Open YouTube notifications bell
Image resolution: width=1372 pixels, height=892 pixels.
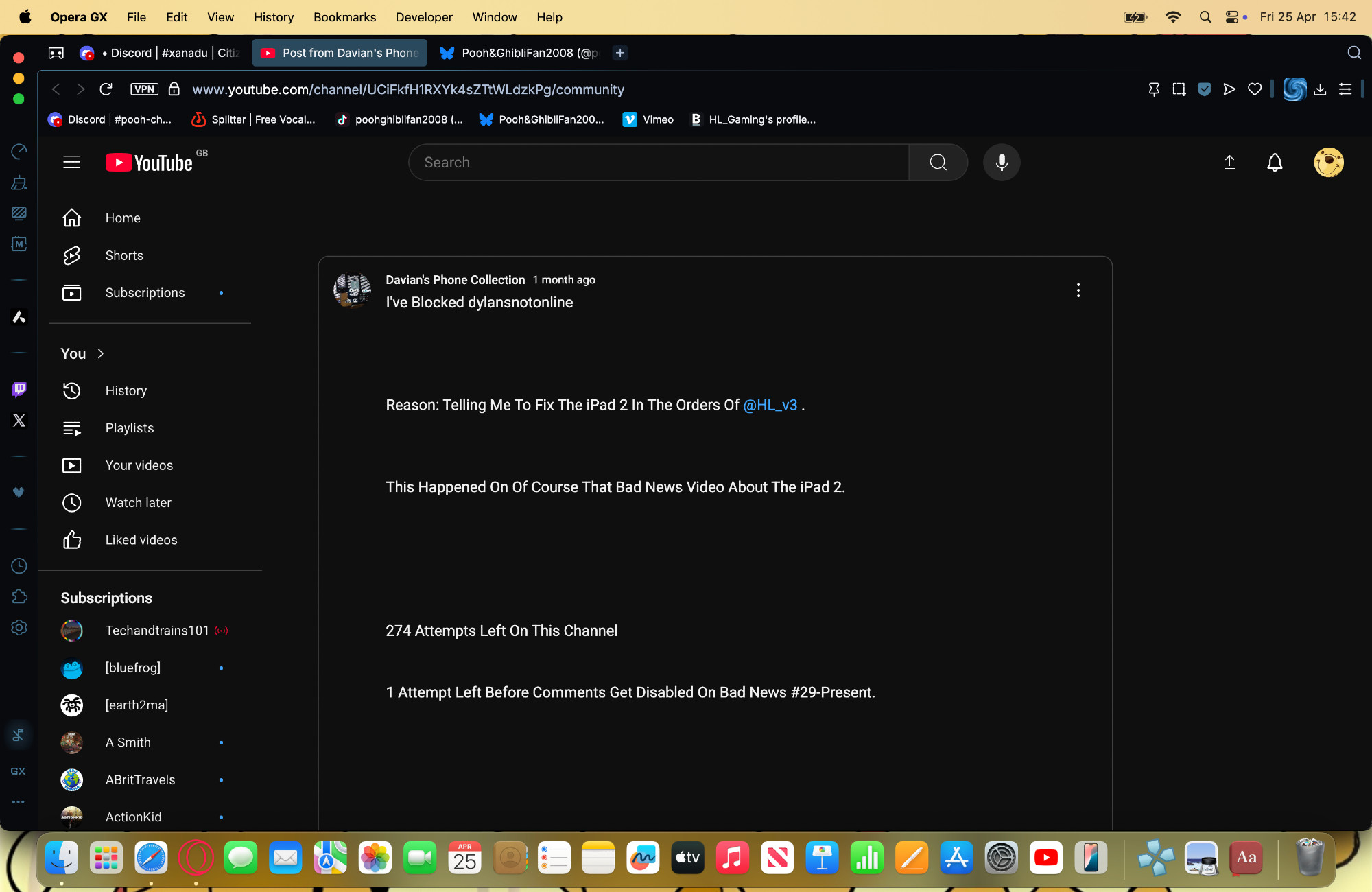pos(1275,163)
